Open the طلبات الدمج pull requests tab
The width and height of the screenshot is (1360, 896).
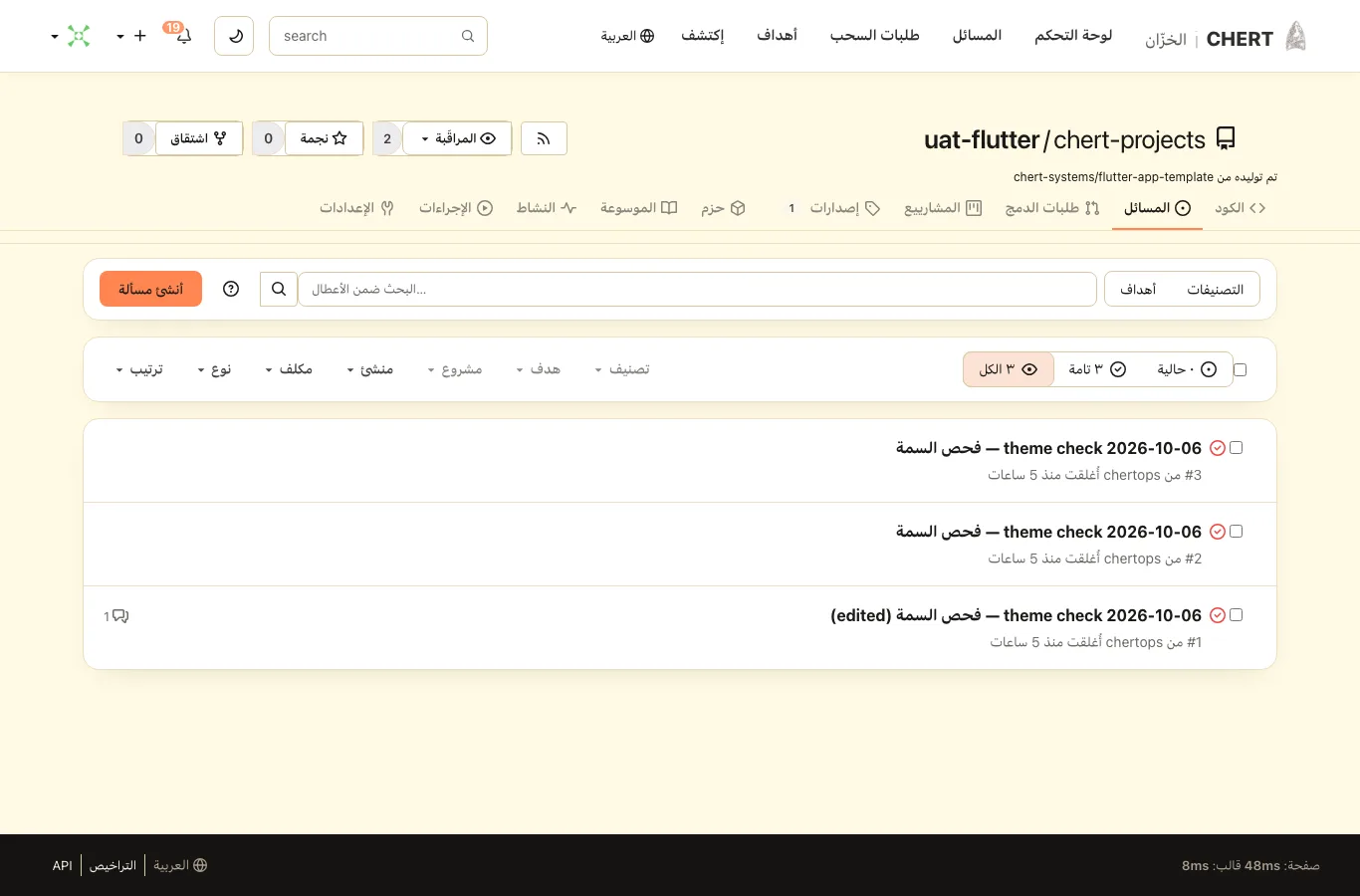tap(1052, 208)
